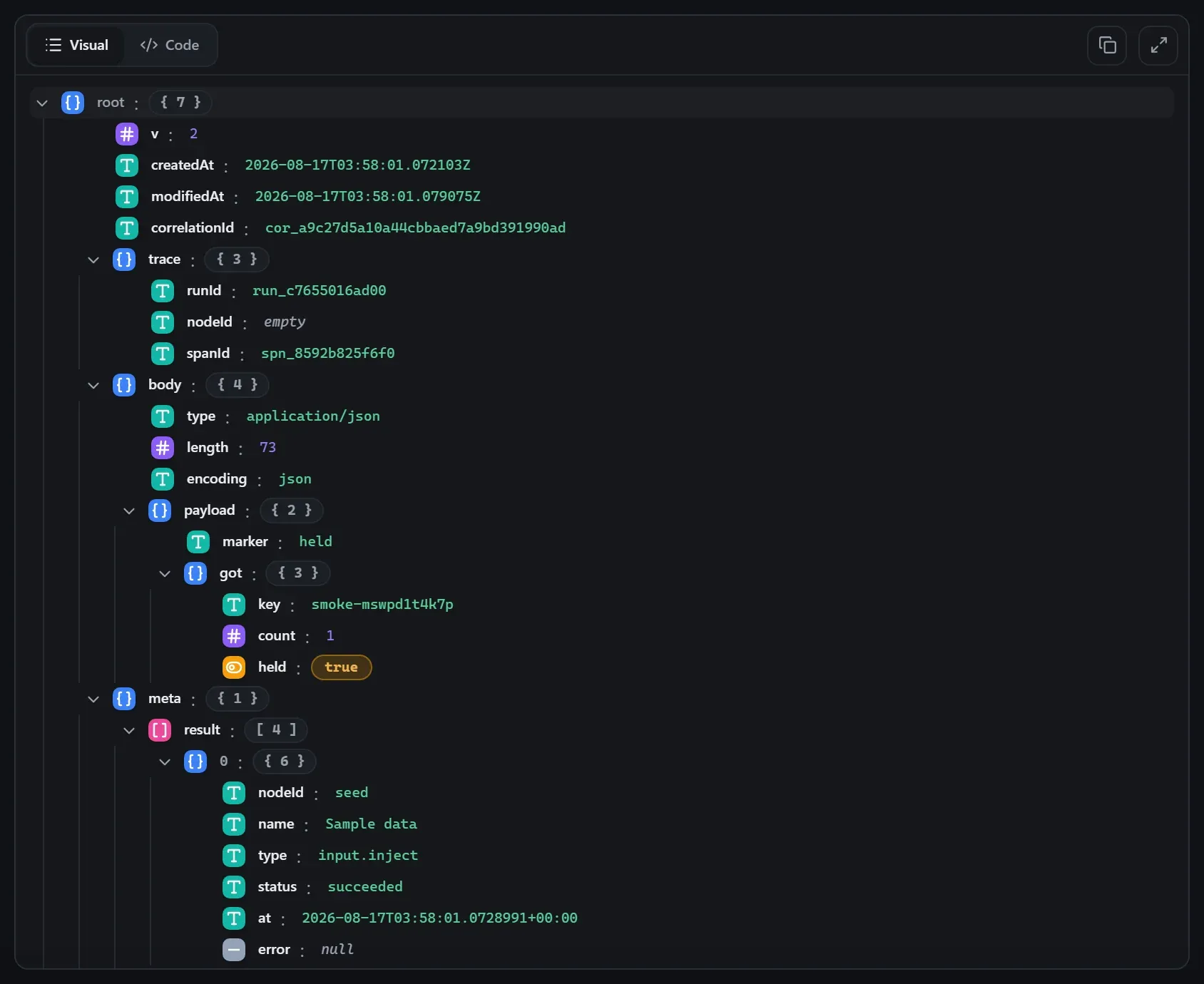The width and height of the screenshot is (1204, 984).
Task: Click the error value null
Action: coord(337,950)
